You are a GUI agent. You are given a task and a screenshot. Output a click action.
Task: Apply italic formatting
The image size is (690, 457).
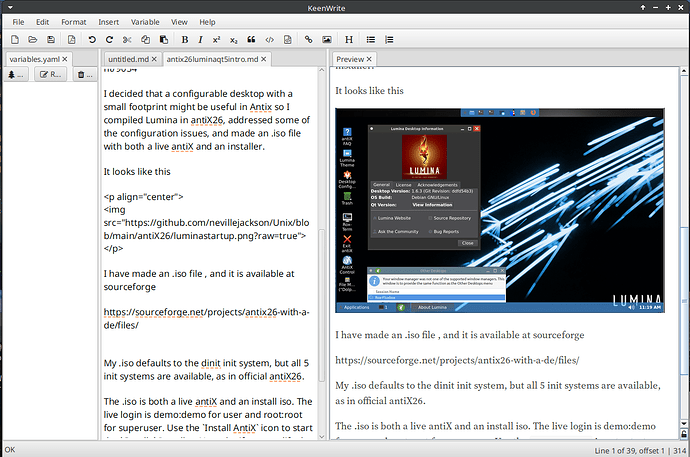(200, 40)
